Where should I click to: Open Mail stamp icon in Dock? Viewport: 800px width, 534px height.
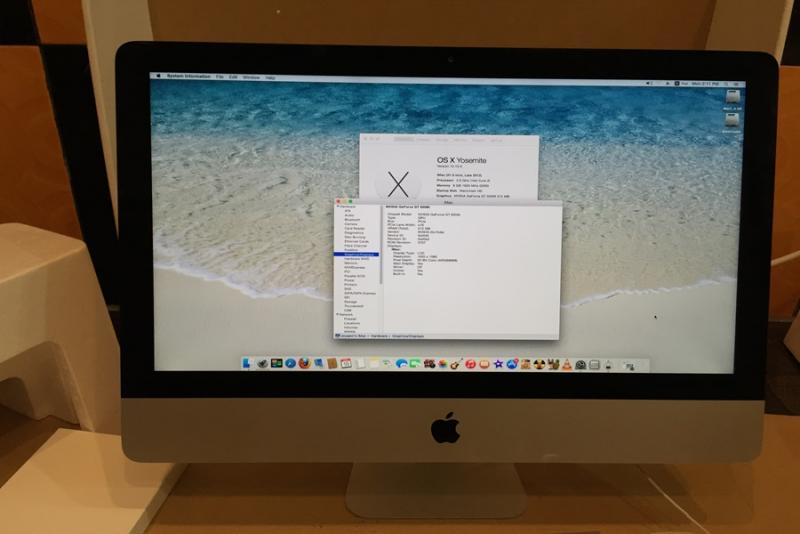pos(318,363)
